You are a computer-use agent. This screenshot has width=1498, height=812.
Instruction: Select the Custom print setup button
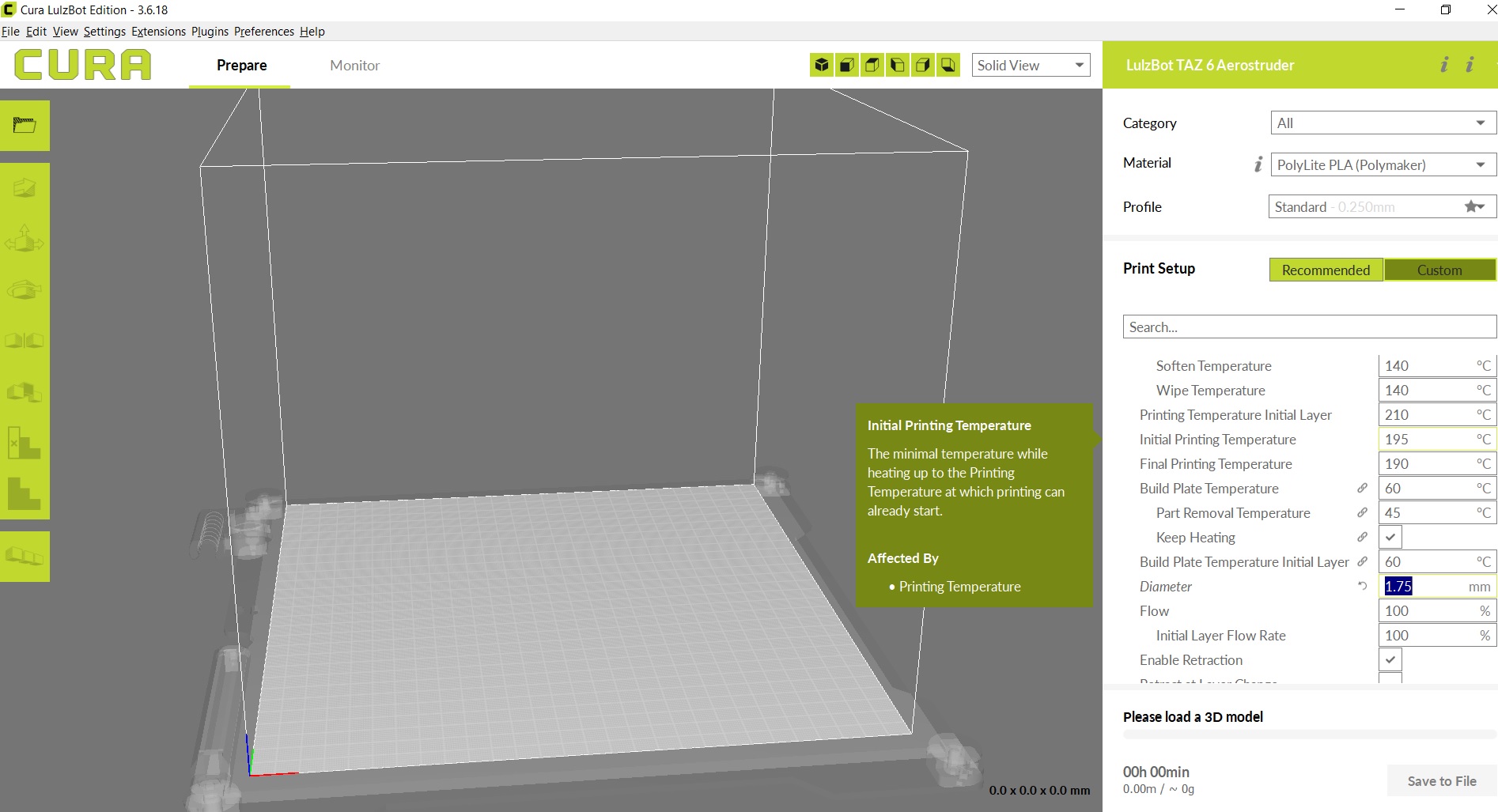1439,270
